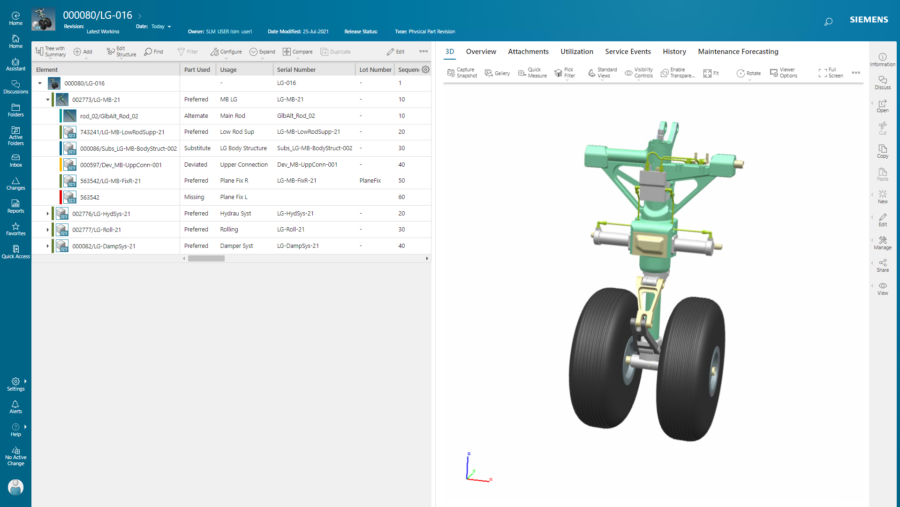Click the search magnifier icon in header
Viewport: 900px width, 507px height.
[828, 21]
